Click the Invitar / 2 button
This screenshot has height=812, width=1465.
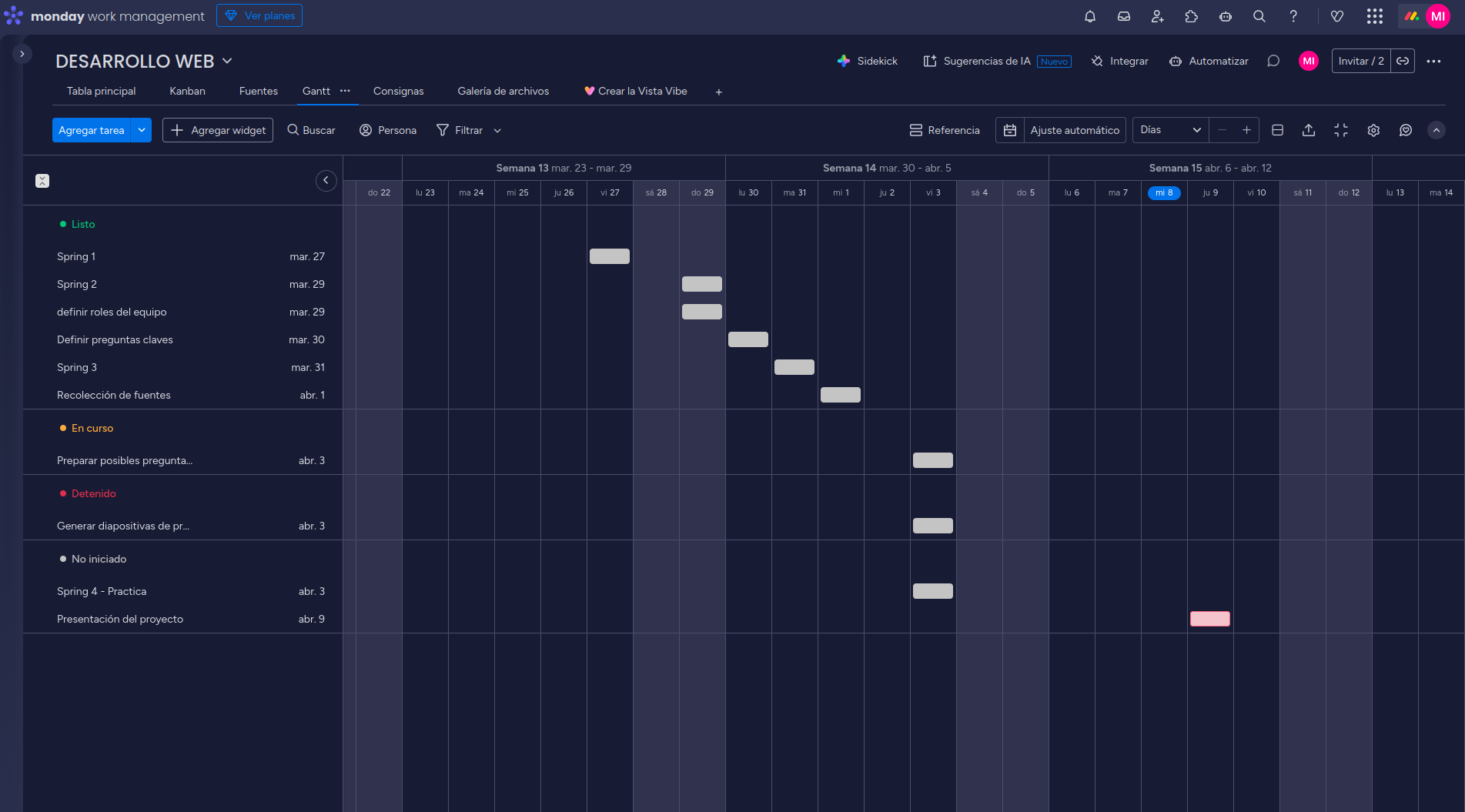coord(1361,61)
